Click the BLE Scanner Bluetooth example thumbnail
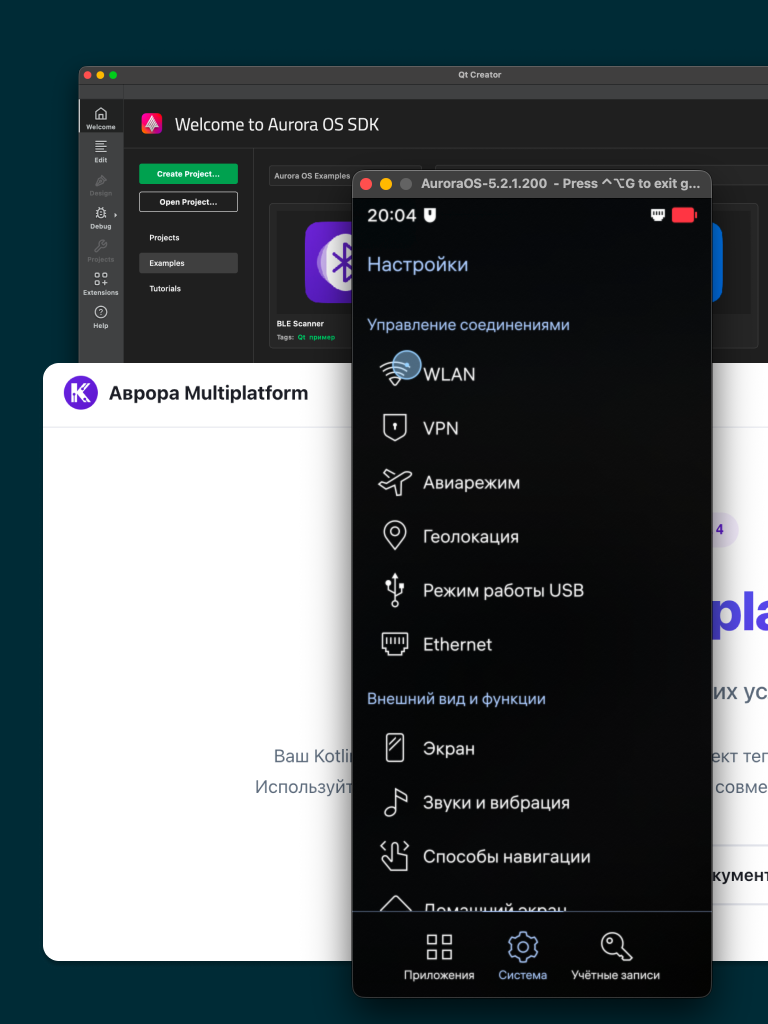Screen dimensions: 768x1024 pos(328,262)
